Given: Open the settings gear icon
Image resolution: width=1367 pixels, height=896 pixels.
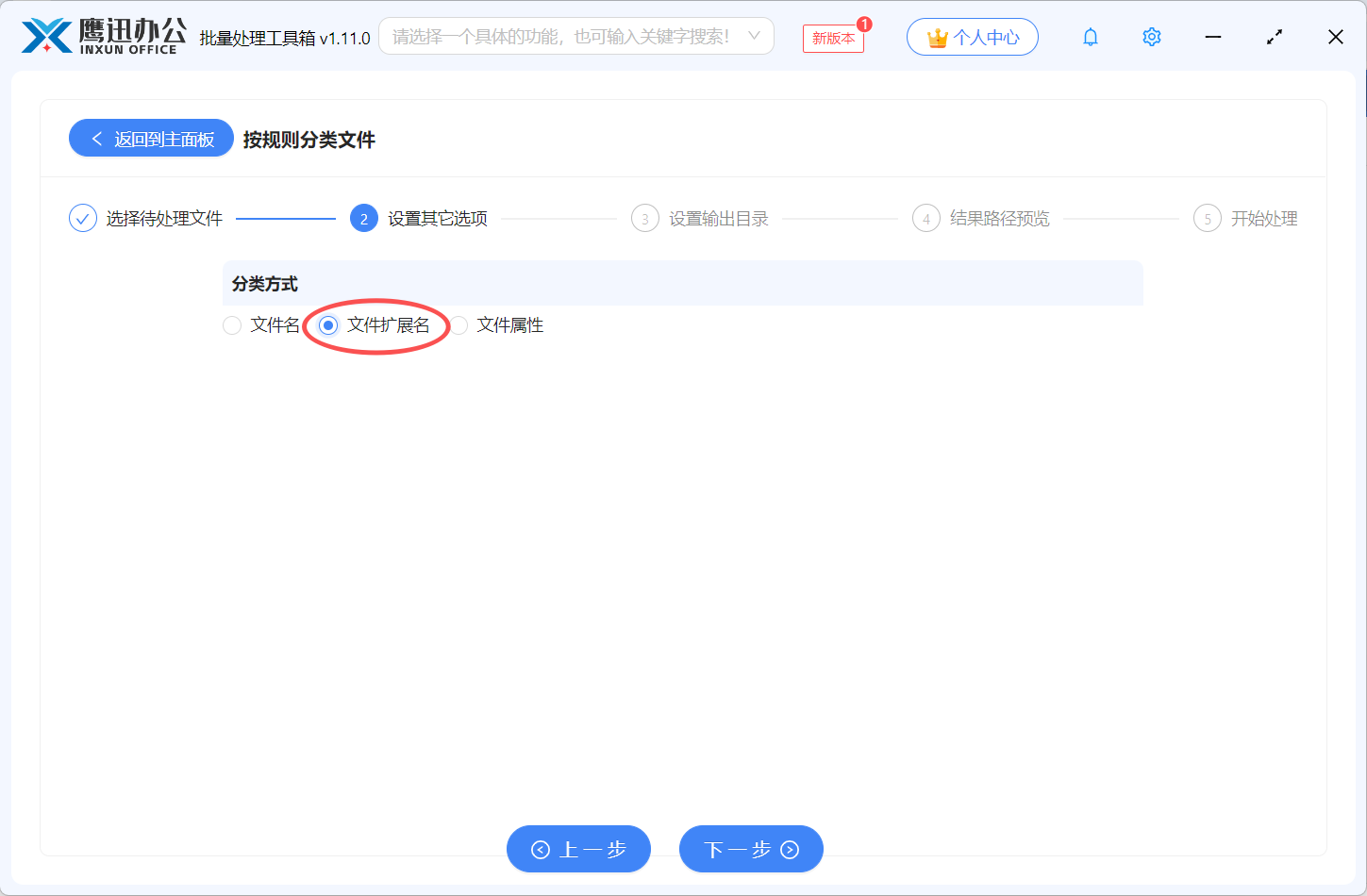Looking at the screenshot, I should (1152, 37).
